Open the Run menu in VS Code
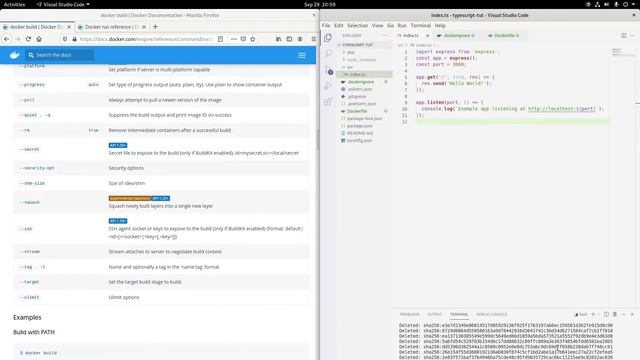This screenshot has width=640, height=360. 402,25
